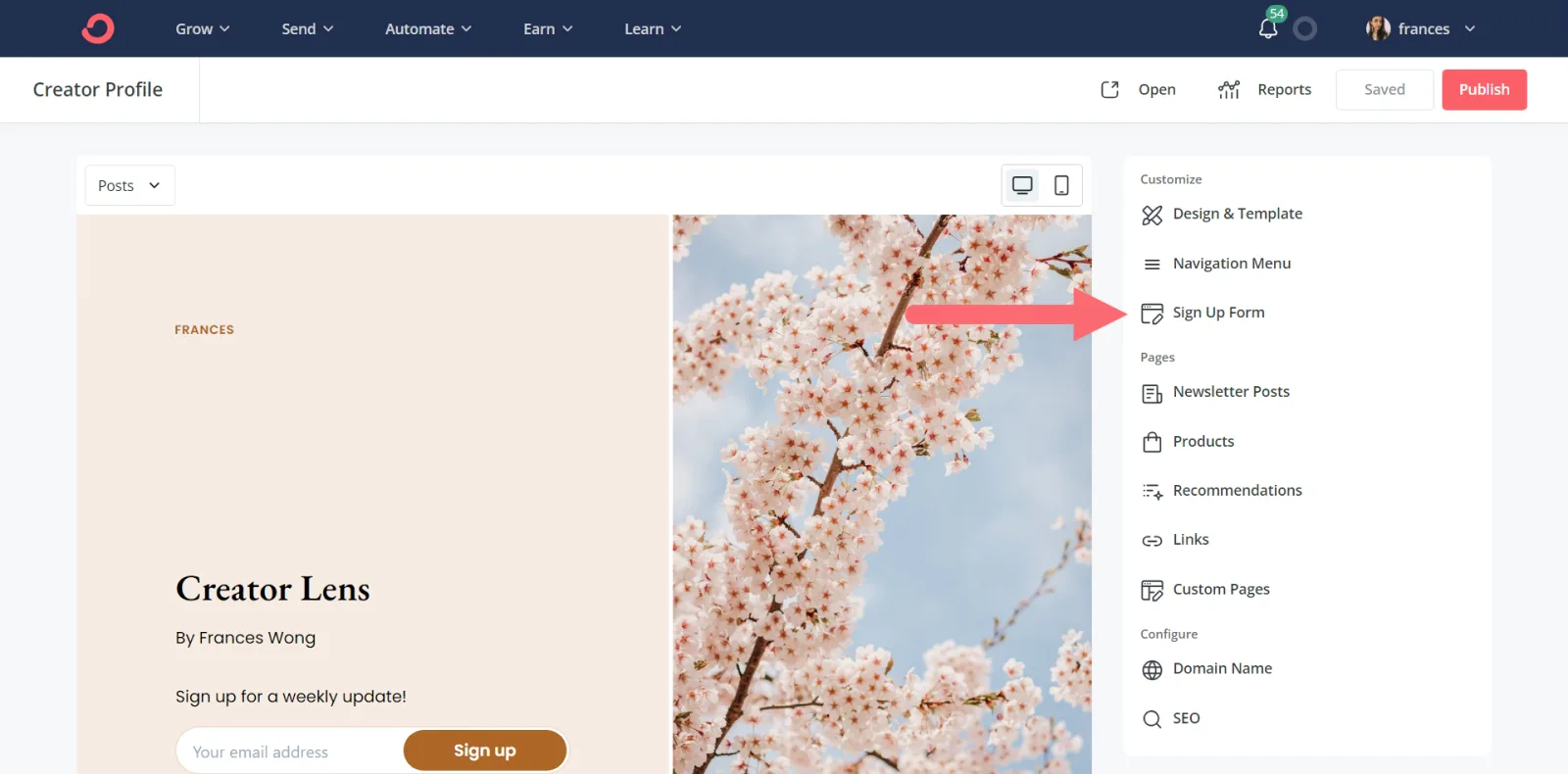
Task: Open the notifications bell
Action: click(1268, 28)
